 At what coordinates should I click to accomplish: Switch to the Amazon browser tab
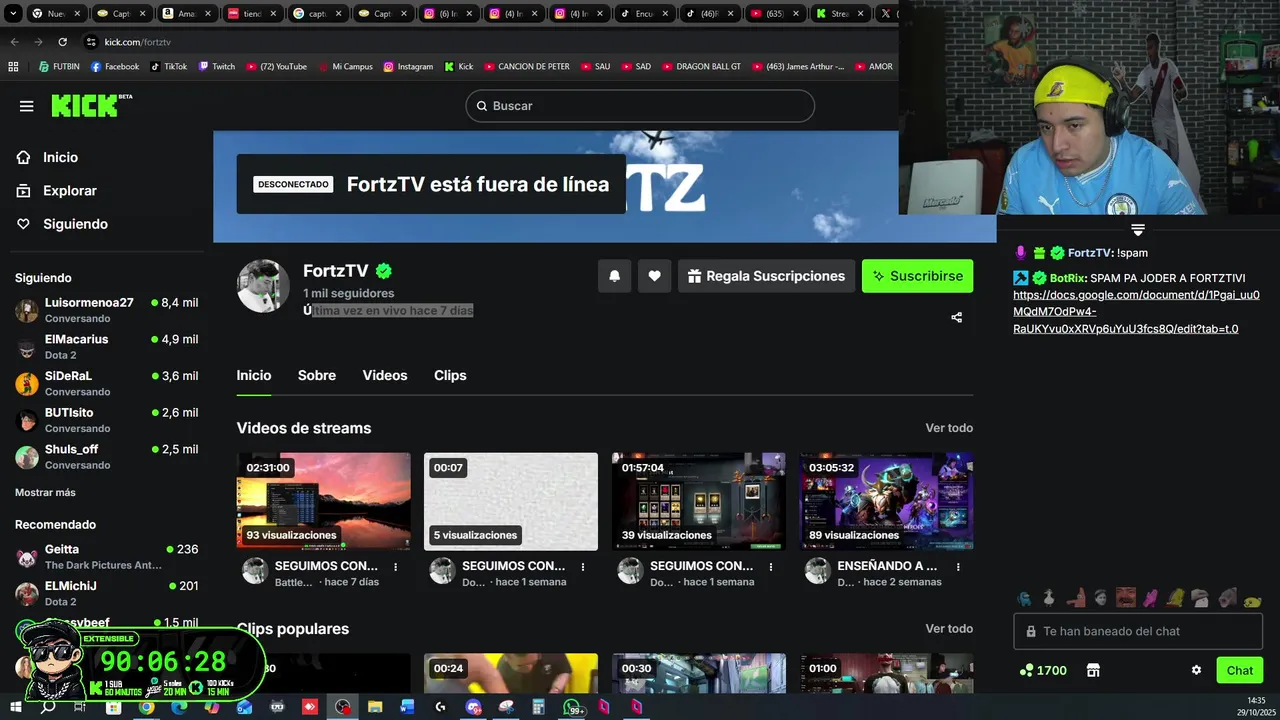point(186,14)
